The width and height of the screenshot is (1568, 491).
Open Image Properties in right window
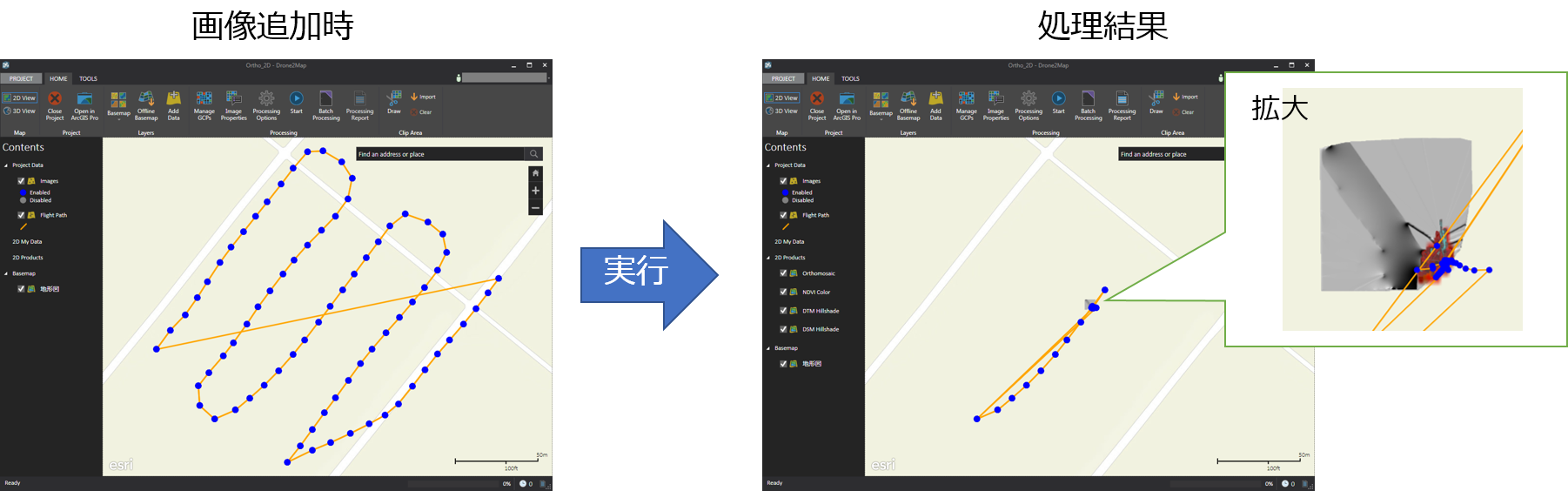tap(996, 105)
